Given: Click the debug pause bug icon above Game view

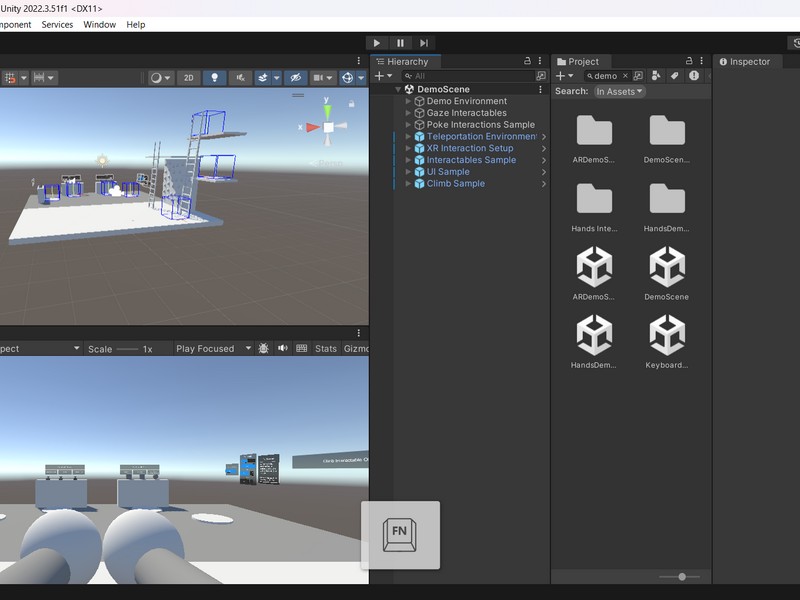Looking at the screenshot, I should point(263,348).
